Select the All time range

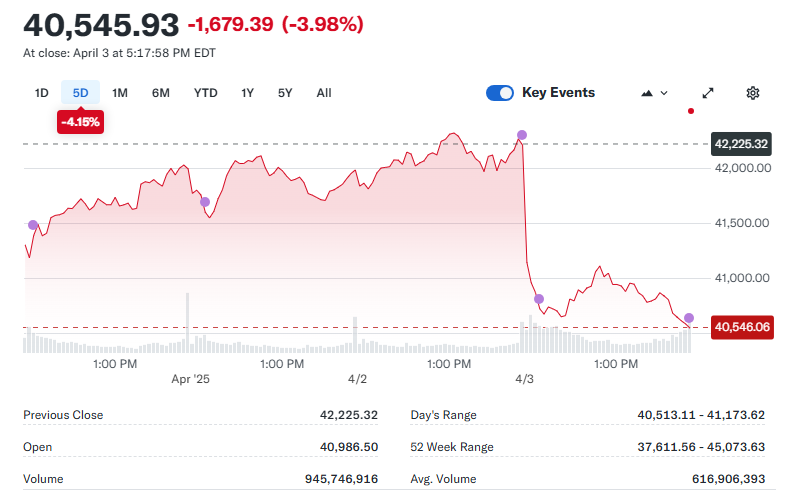(324, 93)
